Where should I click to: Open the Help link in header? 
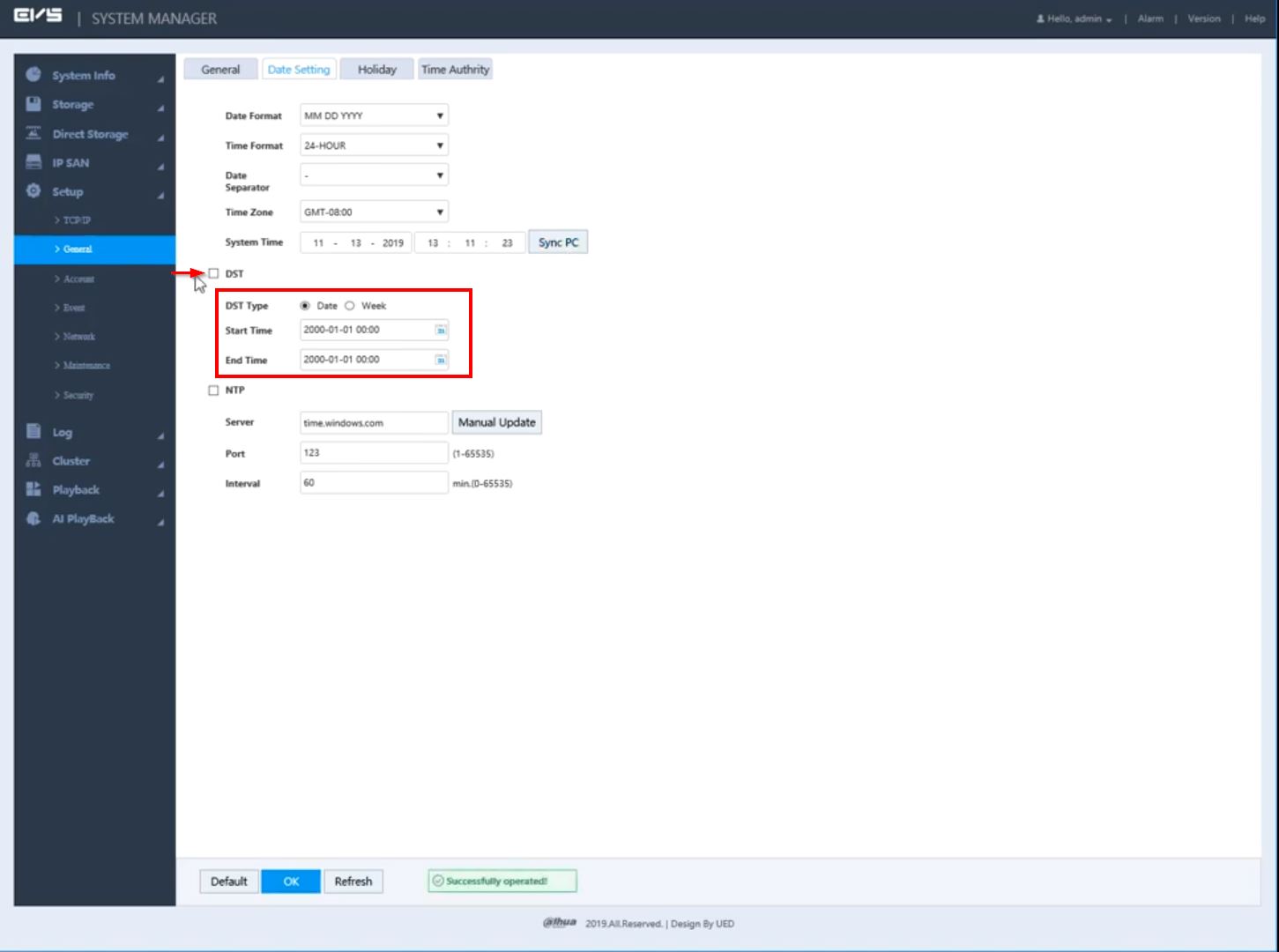(x=1254, y=19)
